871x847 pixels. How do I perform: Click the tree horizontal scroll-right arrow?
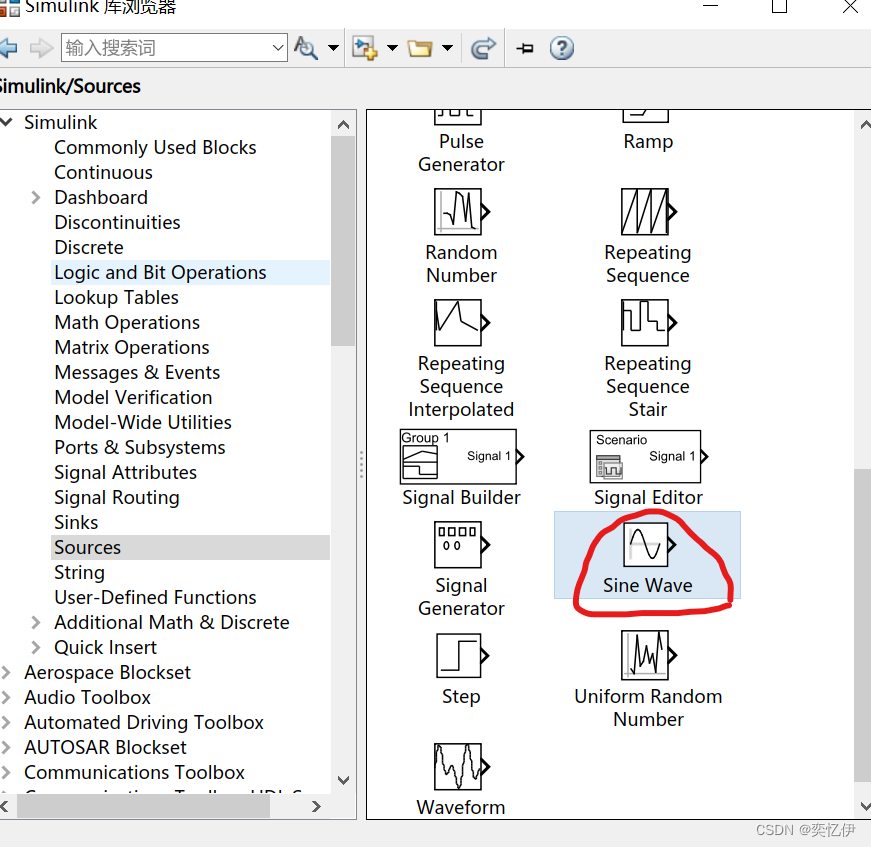coord(316,806)
